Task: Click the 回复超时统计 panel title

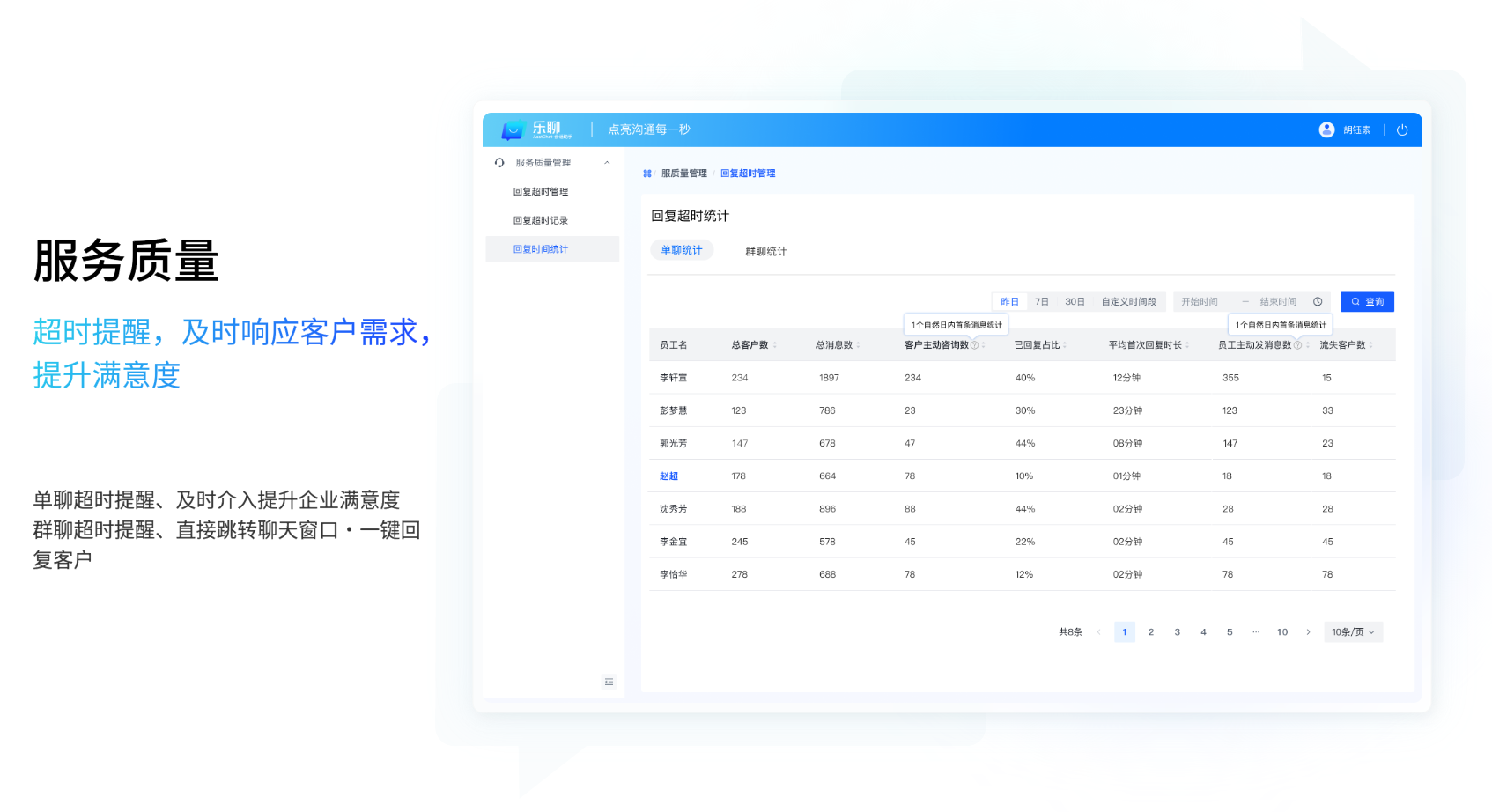Action: [x=690, y=217]
